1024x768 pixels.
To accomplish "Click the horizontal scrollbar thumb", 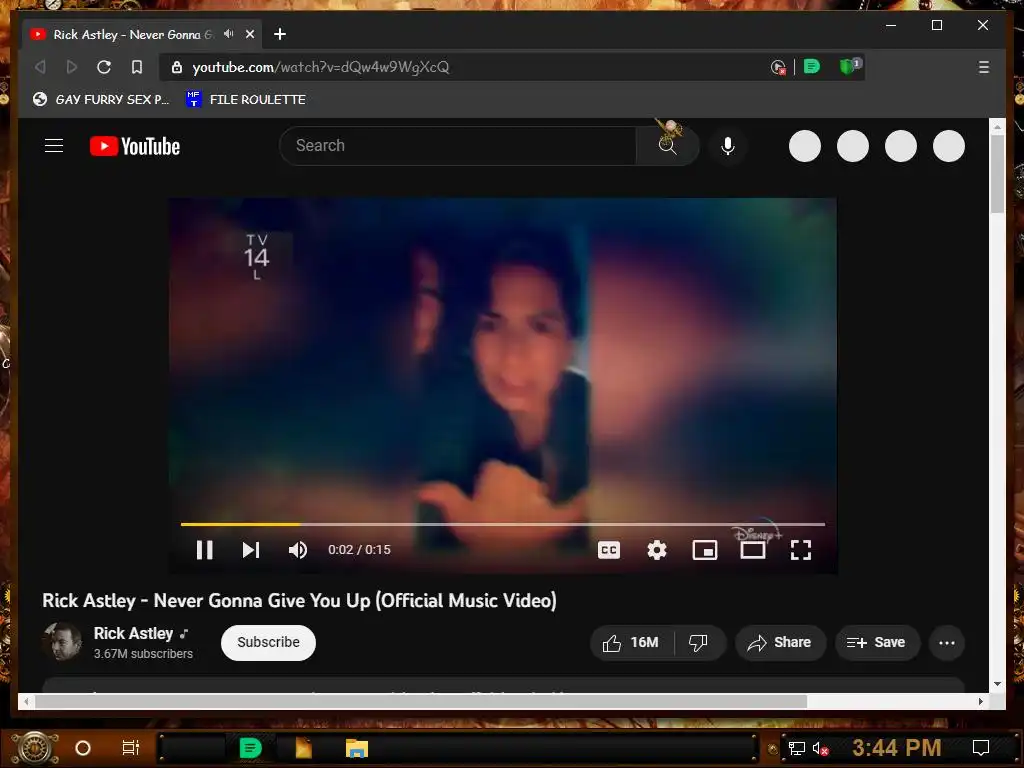I will [x=421, y=701].
